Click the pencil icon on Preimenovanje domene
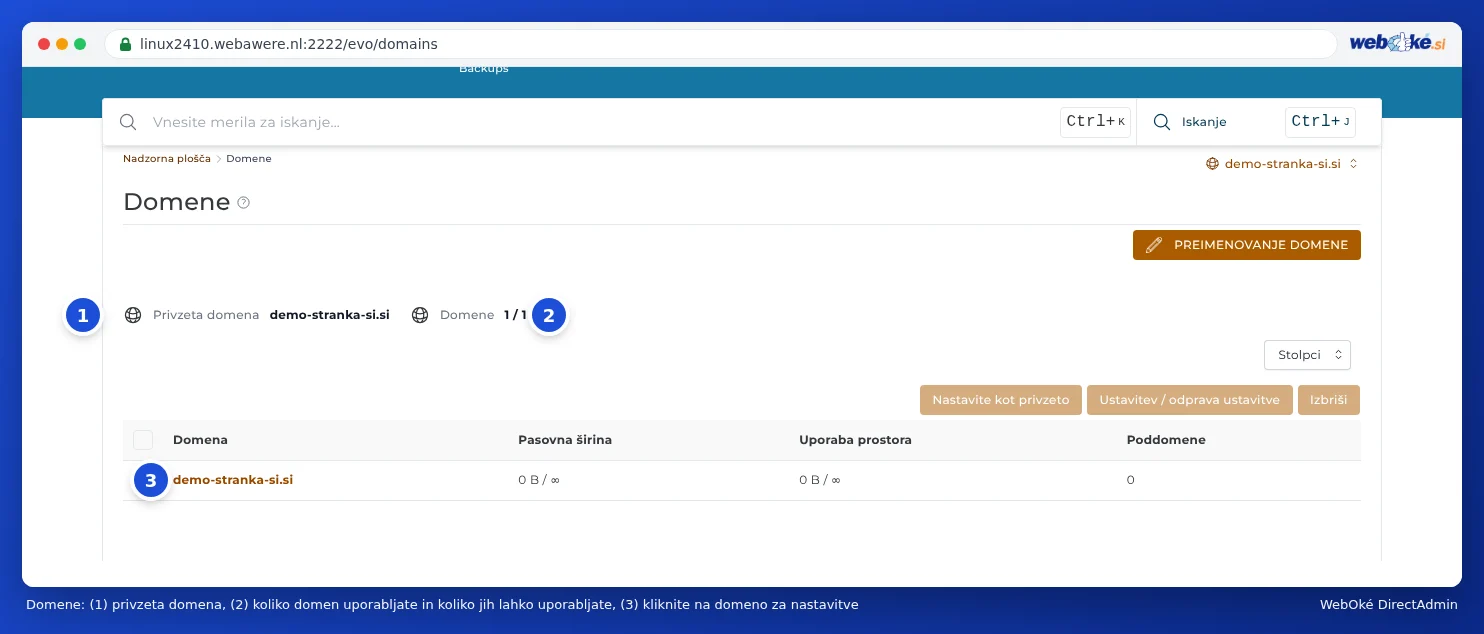1484x634 pixels. point(1154,245)
